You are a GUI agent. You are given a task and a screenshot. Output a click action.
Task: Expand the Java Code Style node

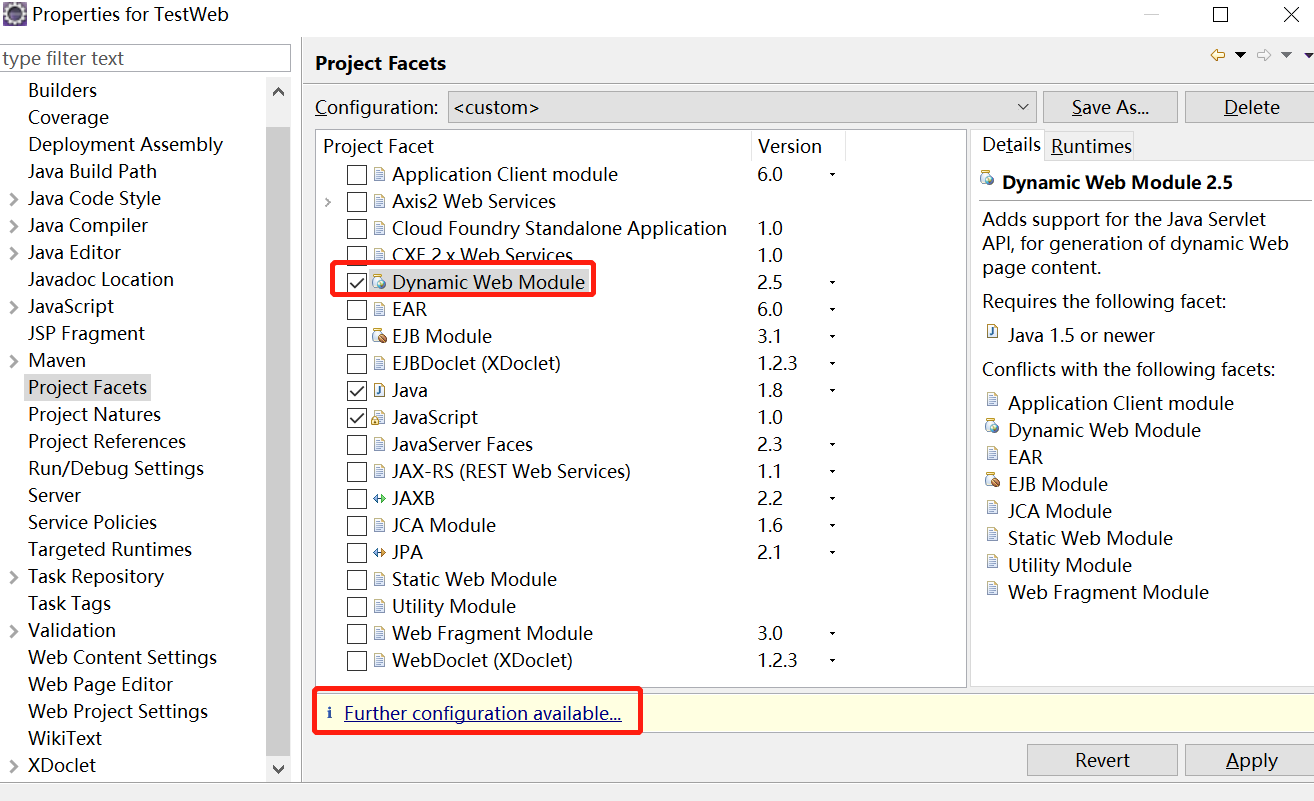tap(13, 198)
